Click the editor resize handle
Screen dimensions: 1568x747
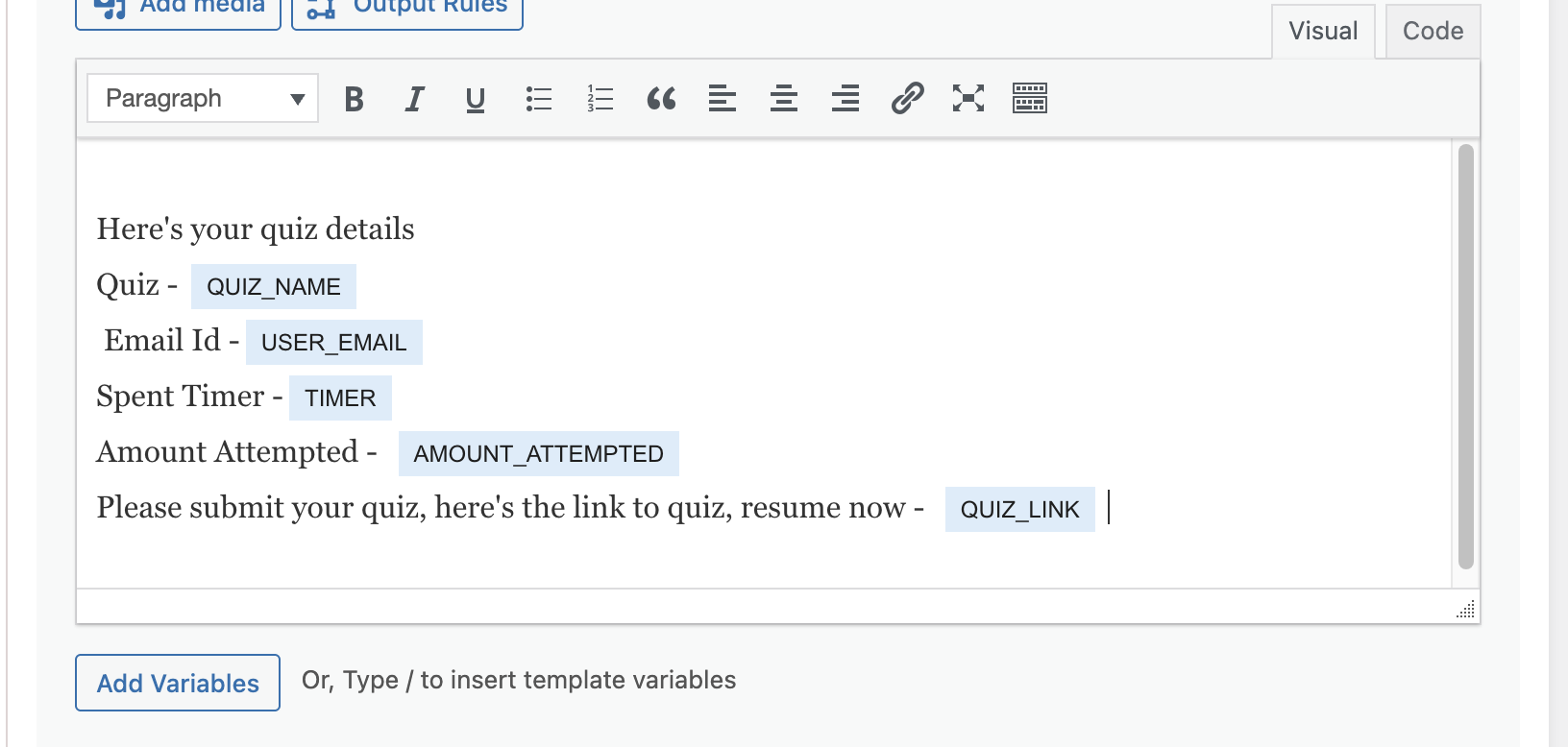[1466, 609]
